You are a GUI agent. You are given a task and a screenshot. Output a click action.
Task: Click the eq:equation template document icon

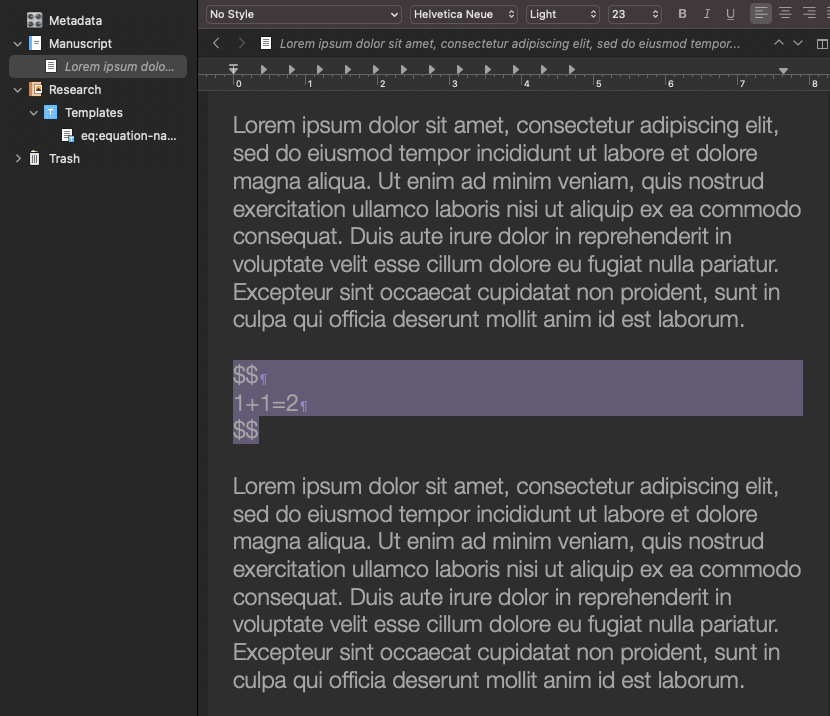(x=67, y=135)
